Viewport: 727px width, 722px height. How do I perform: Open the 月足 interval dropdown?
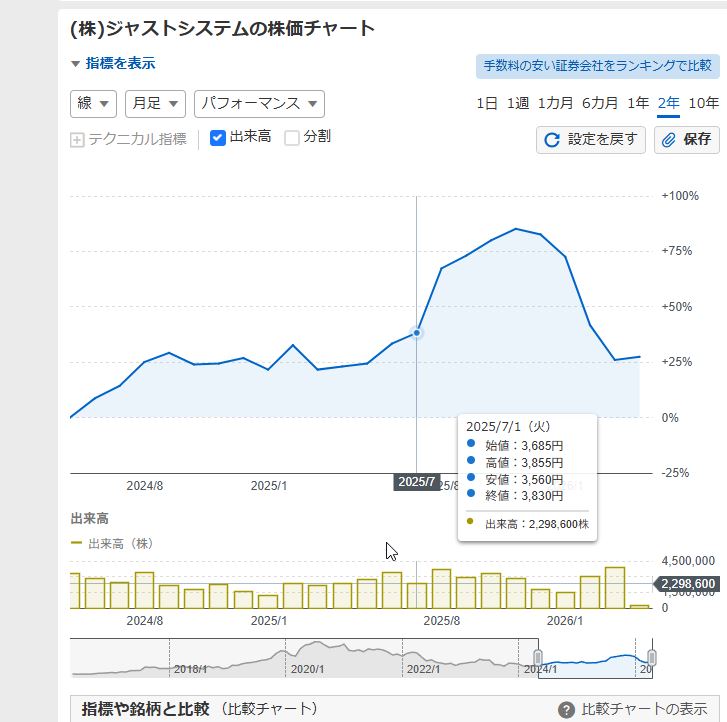click(155, 103)
